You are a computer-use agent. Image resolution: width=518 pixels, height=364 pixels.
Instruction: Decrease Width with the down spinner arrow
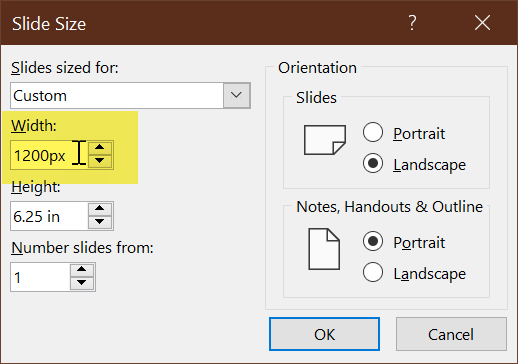(x=100, y=161)
